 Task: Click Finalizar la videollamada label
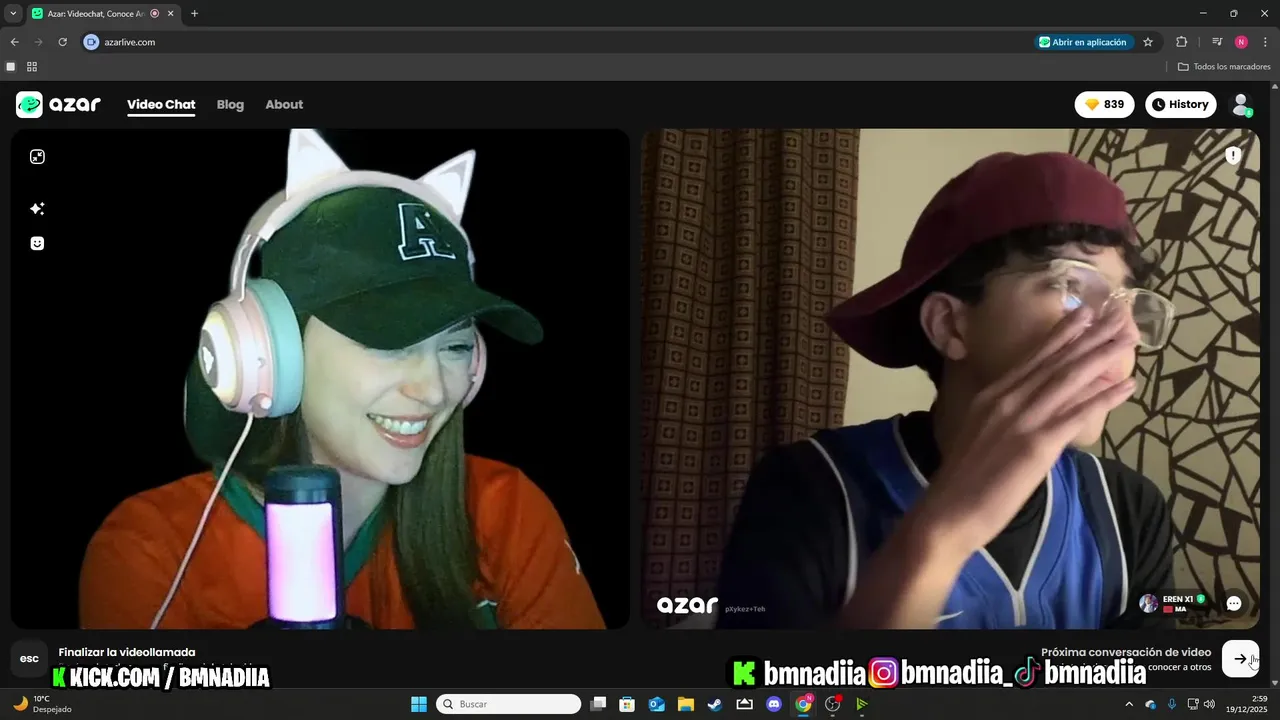point(127,652)
